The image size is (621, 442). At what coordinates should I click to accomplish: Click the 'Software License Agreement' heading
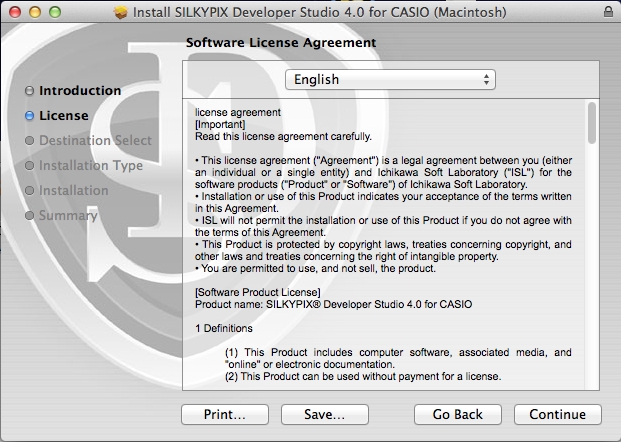point(281,43)
